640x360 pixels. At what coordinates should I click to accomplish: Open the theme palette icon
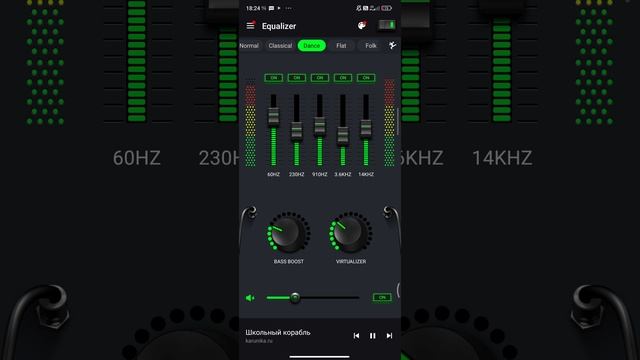pos(362,26)
